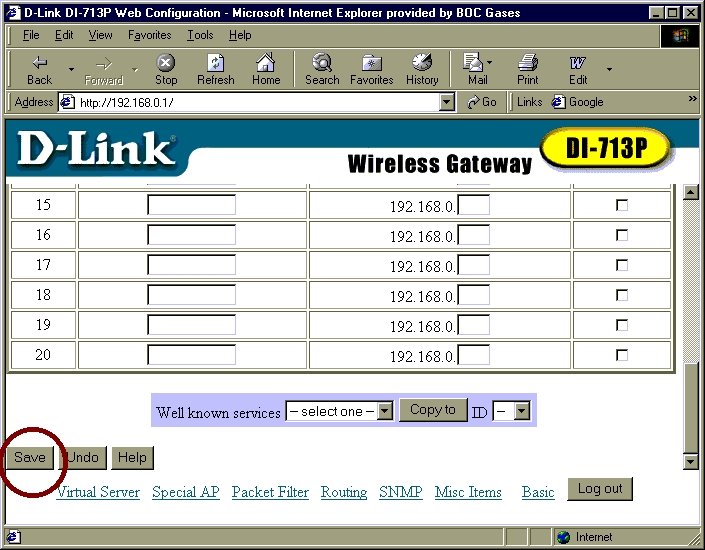Click the Undo button
The width and height of the screenshot is (705, 550).
83,457
